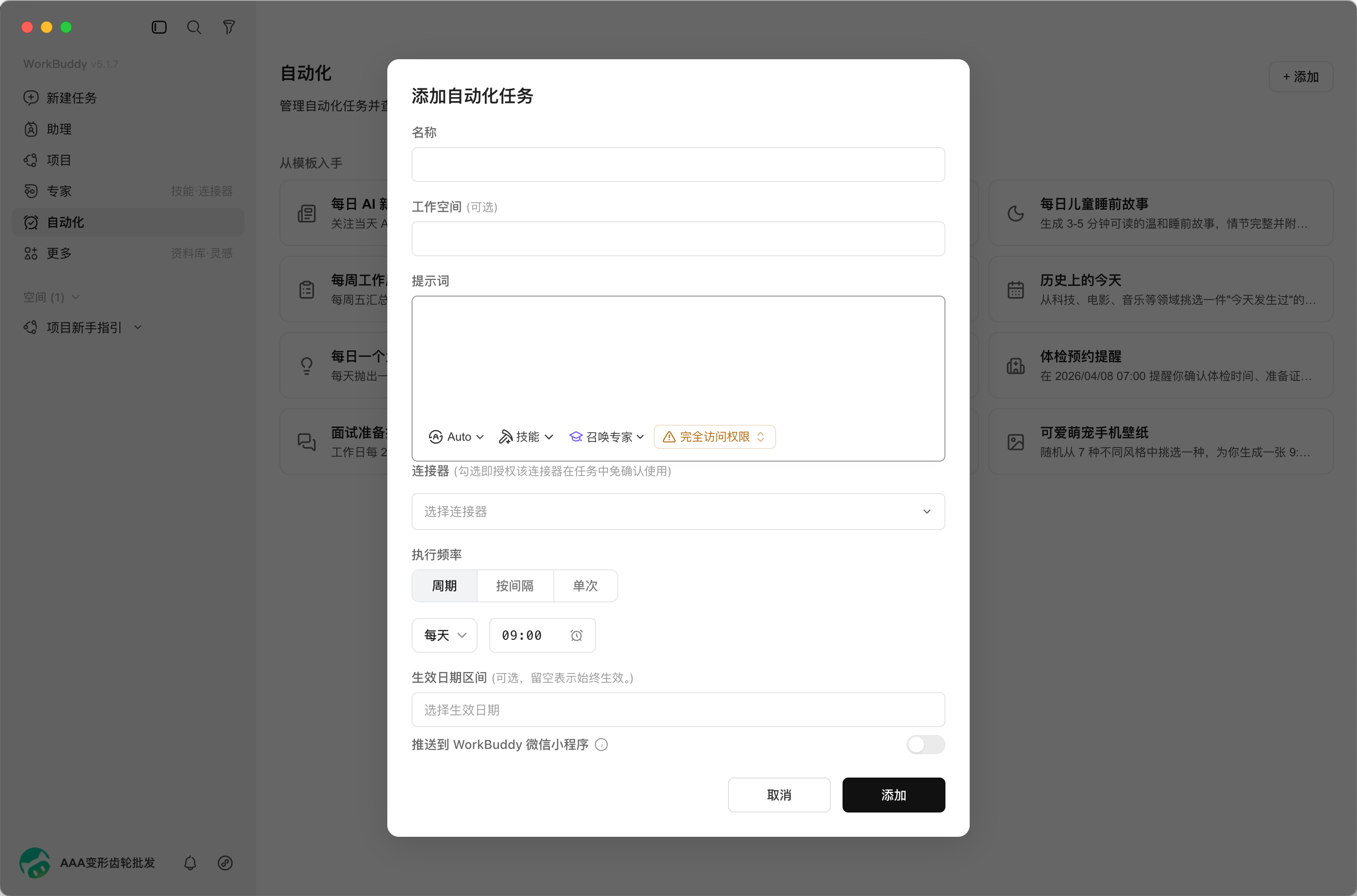Click the 名称 input field
Screen dimensions: 1357x896
pyautogui.click(x=678, y=165)
